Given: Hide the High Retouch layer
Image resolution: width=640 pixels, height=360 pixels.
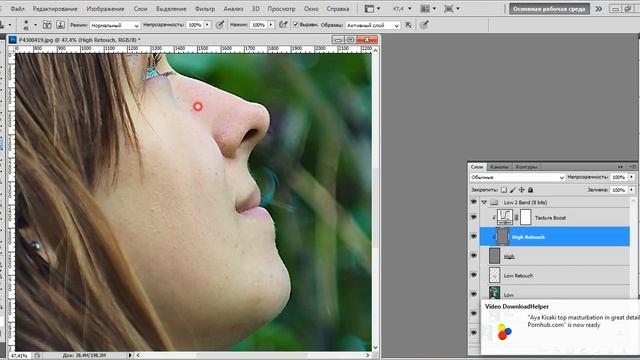Looking at the screenshot, I should pyautogui.click(x=473, y=236).
